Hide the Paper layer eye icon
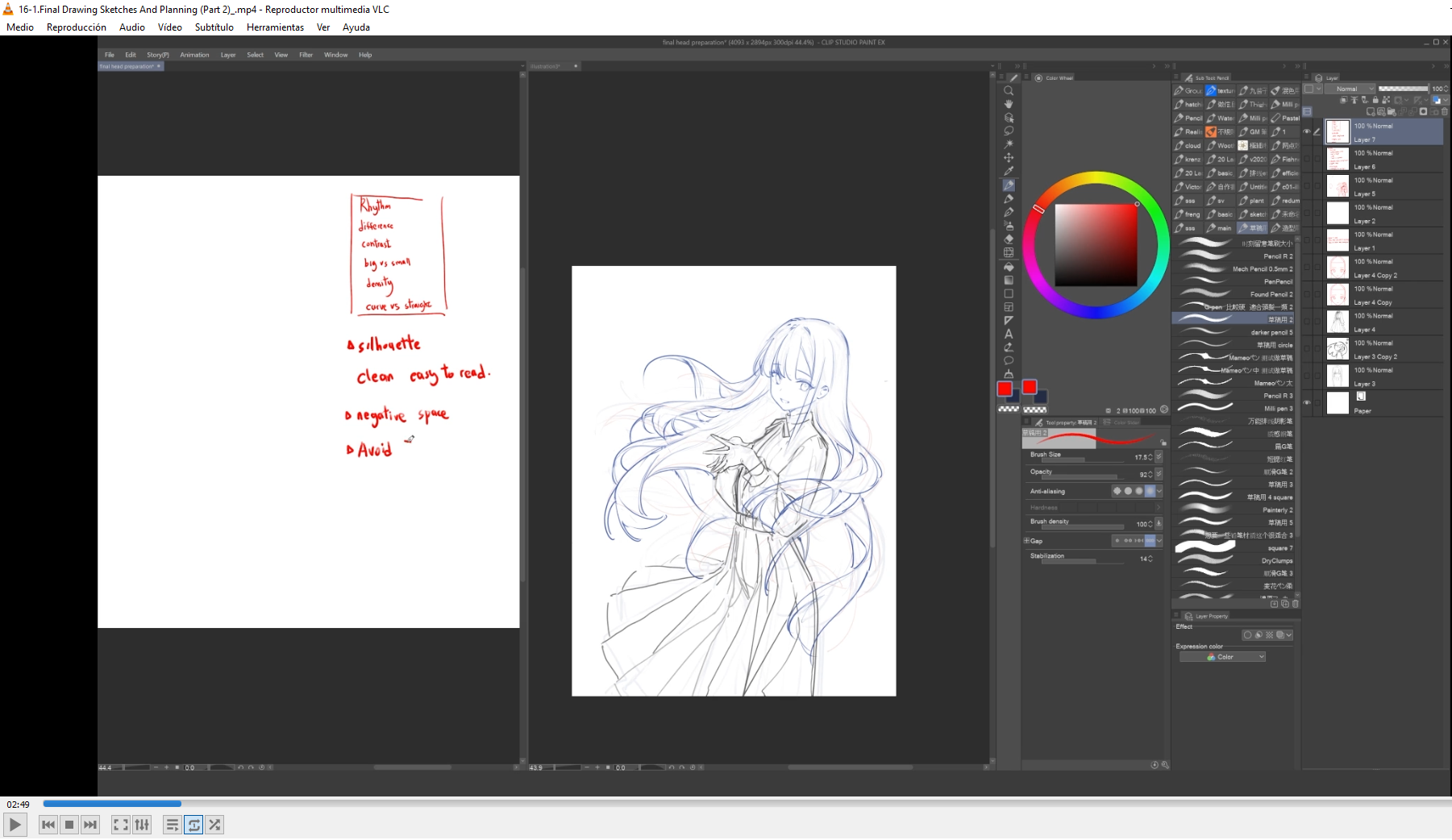 pos(1307,403)
